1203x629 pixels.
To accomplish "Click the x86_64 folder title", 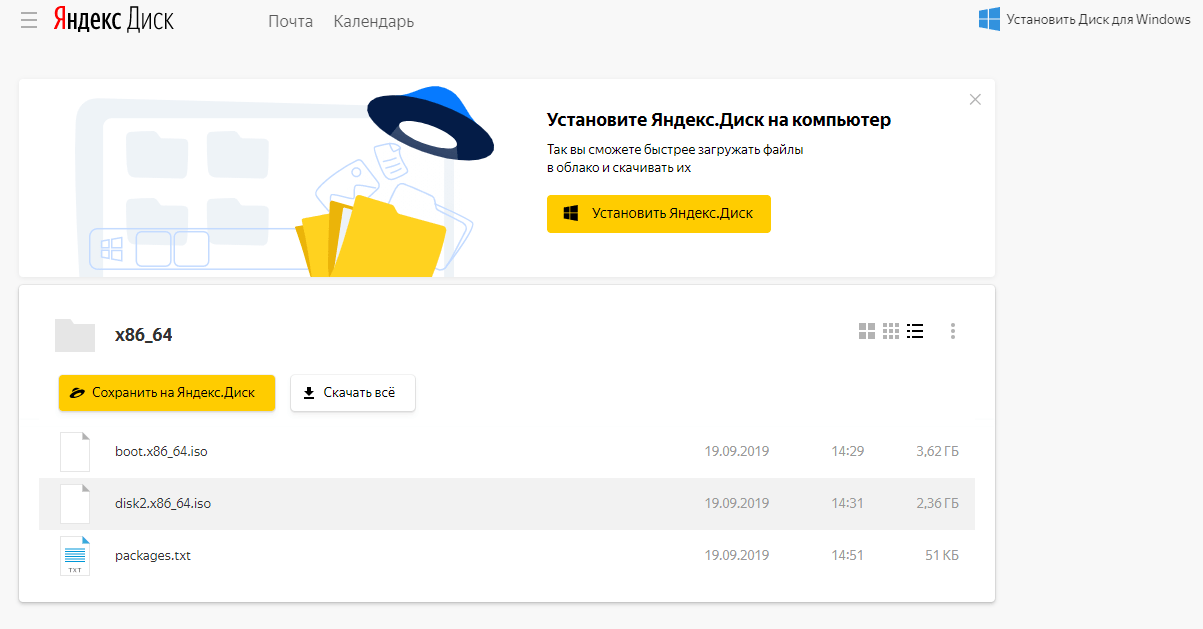I will (x=143, y=335).
